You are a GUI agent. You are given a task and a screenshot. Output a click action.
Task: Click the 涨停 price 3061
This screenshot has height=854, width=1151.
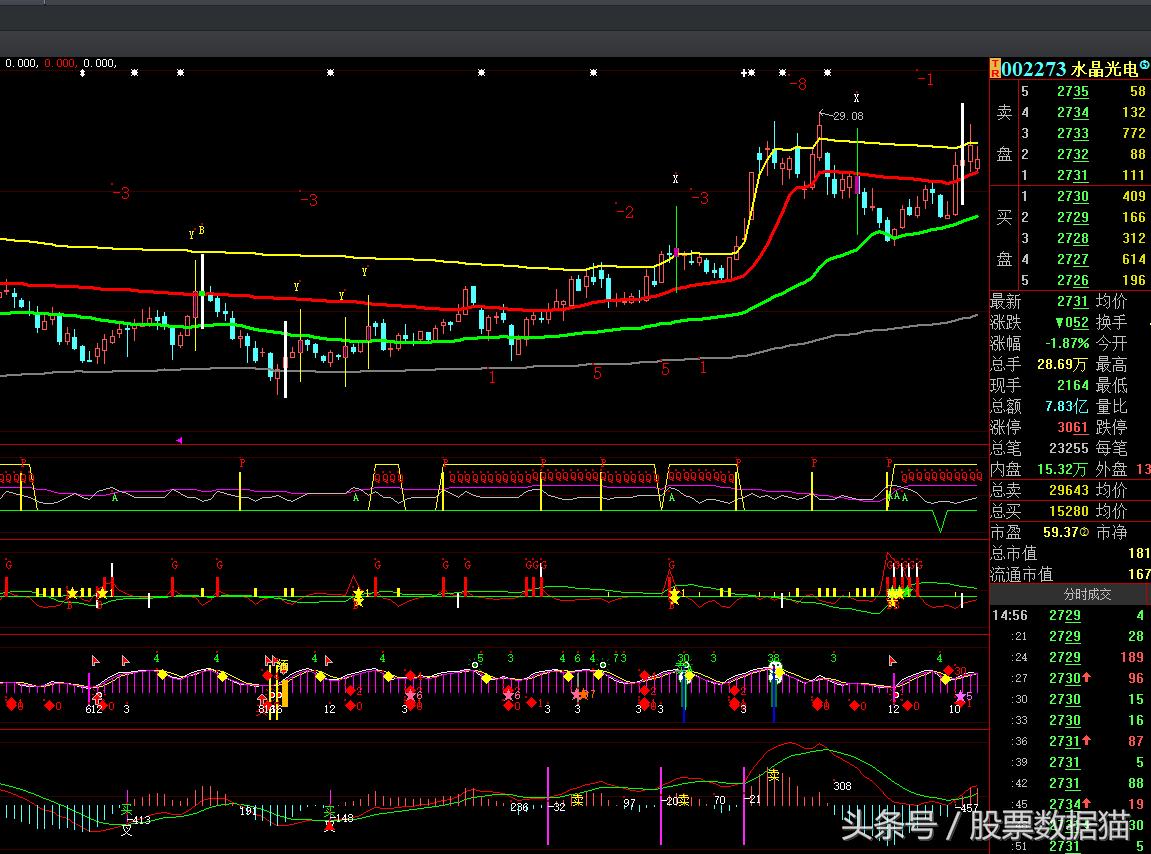(1072, 427)
